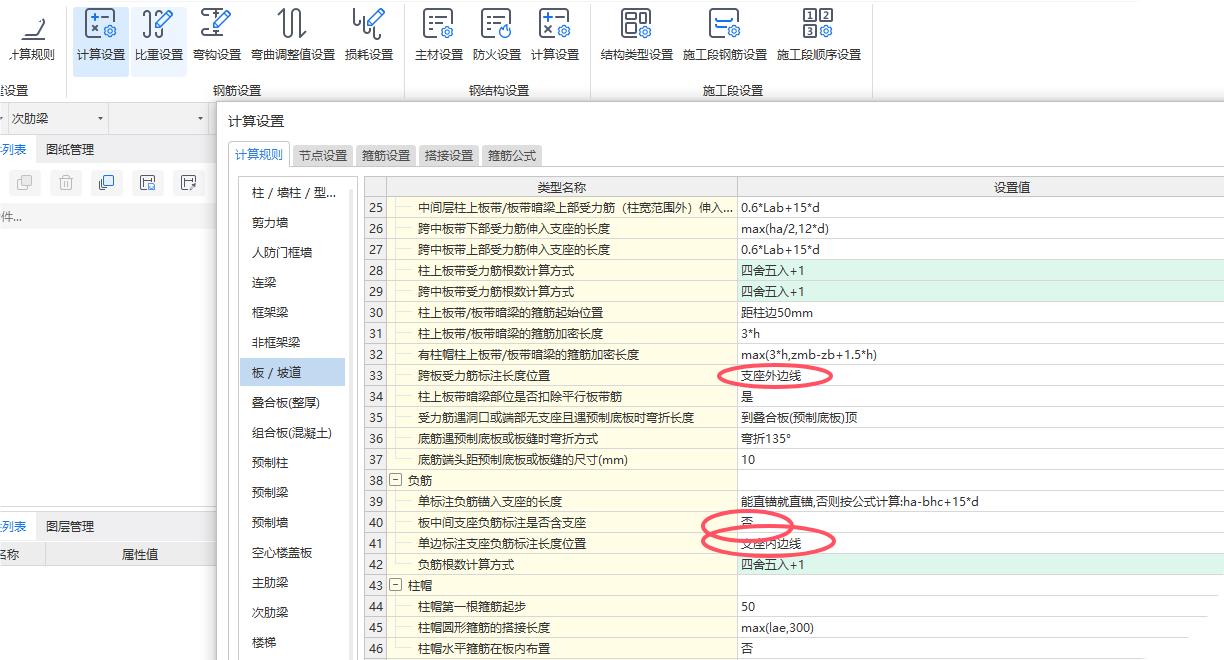Select 框架梁 in the category list
Viewport: 1224px width, 660px height.
pos(293,313)
